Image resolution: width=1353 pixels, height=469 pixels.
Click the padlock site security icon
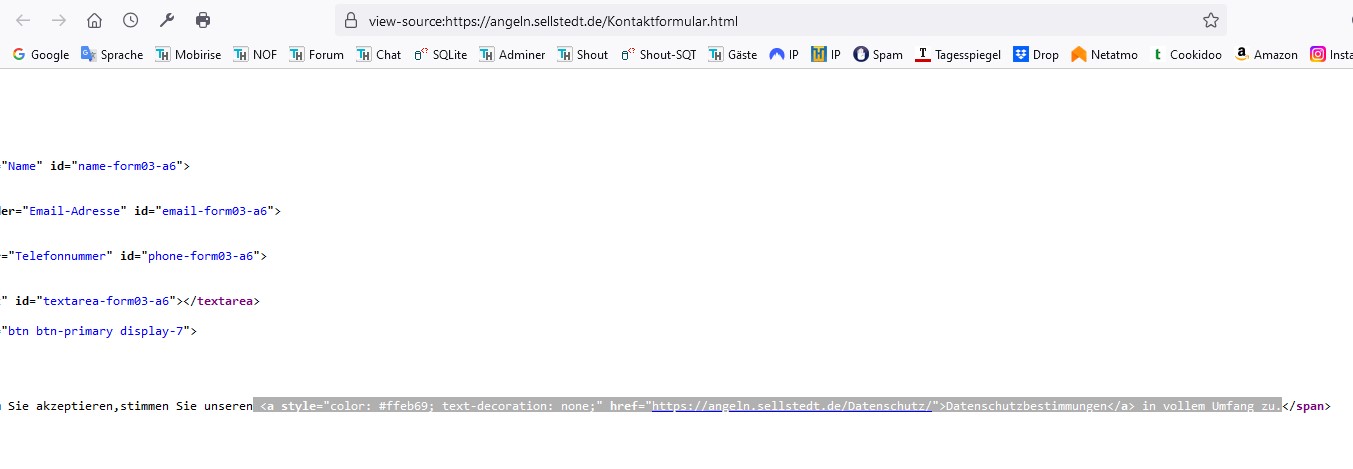350,20
